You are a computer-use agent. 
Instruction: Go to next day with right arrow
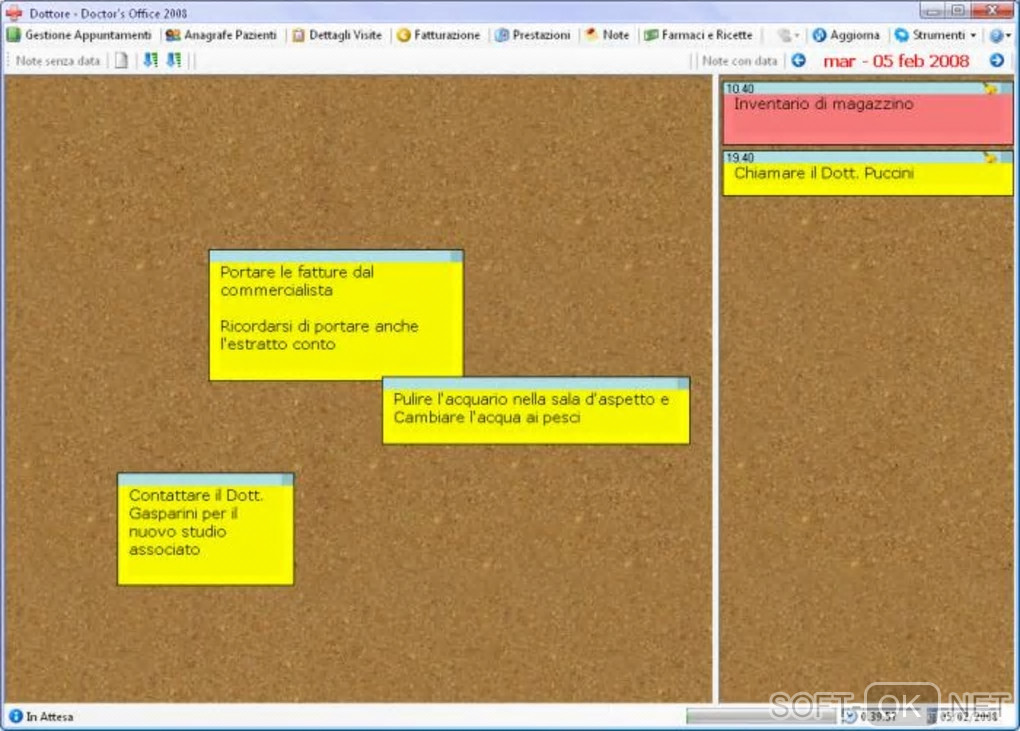pyautogui.click(x=997, y=60)
